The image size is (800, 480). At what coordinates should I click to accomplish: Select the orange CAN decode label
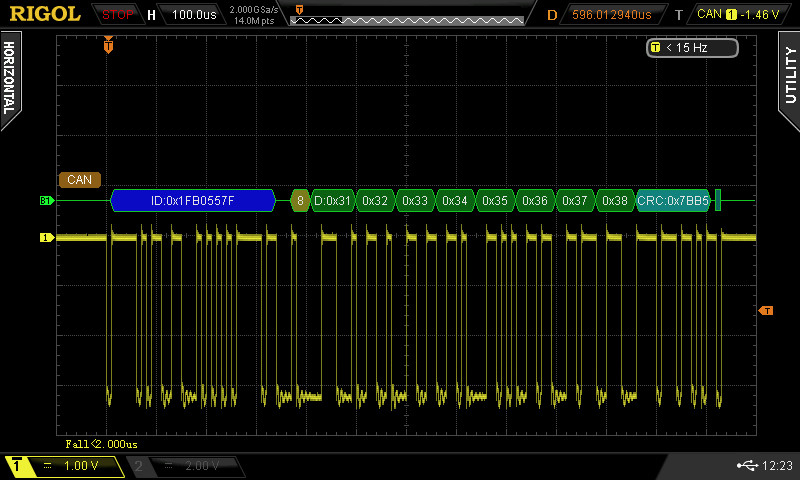click(x=79, y=180)
